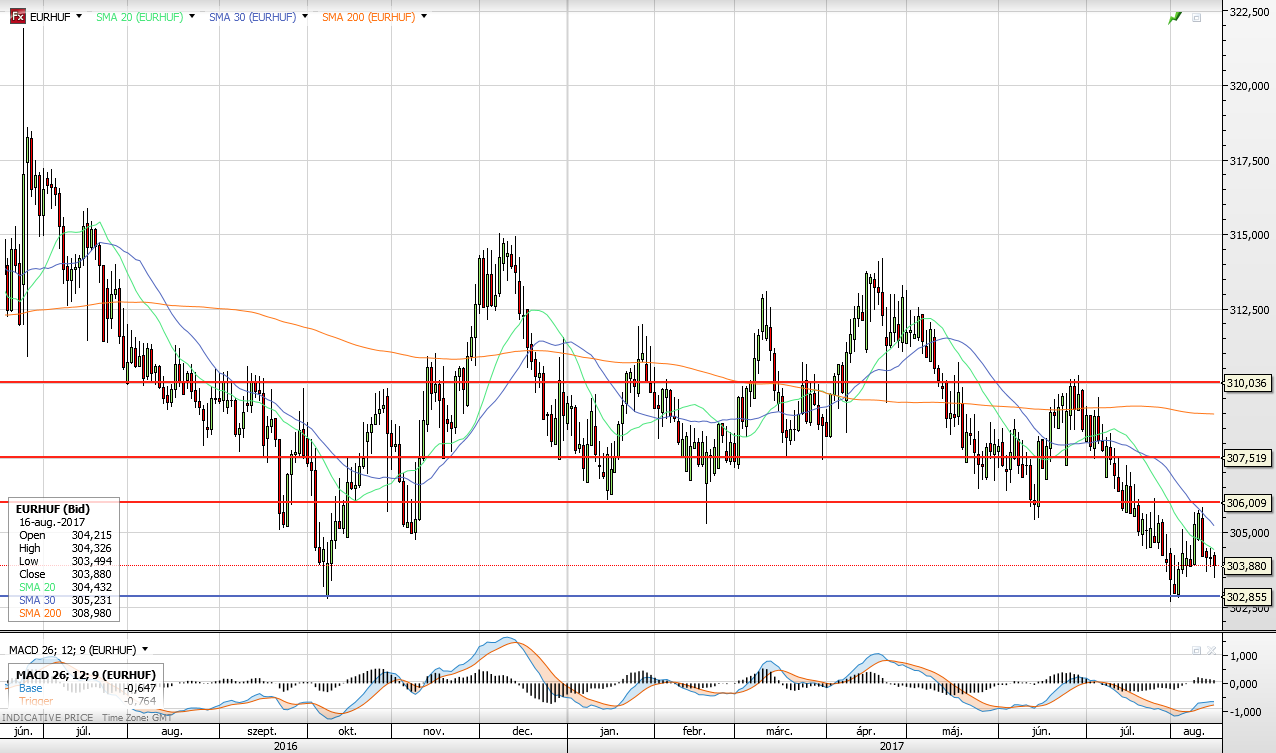Click the 307,519 price tag on axis
The width and height of the screenshot is (1276, 753).
click(x=1247, y=457)
